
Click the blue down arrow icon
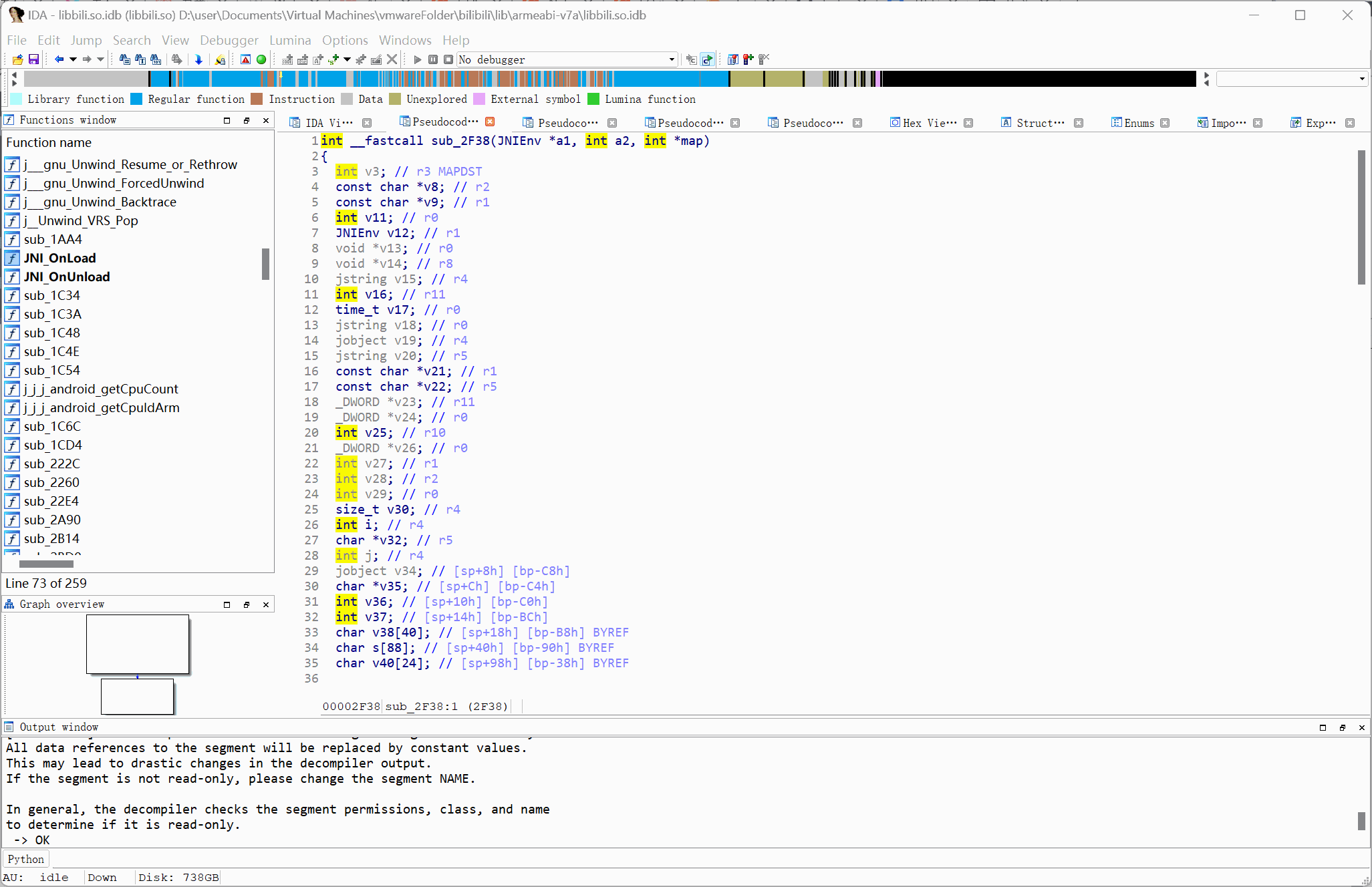coord(198,59)
